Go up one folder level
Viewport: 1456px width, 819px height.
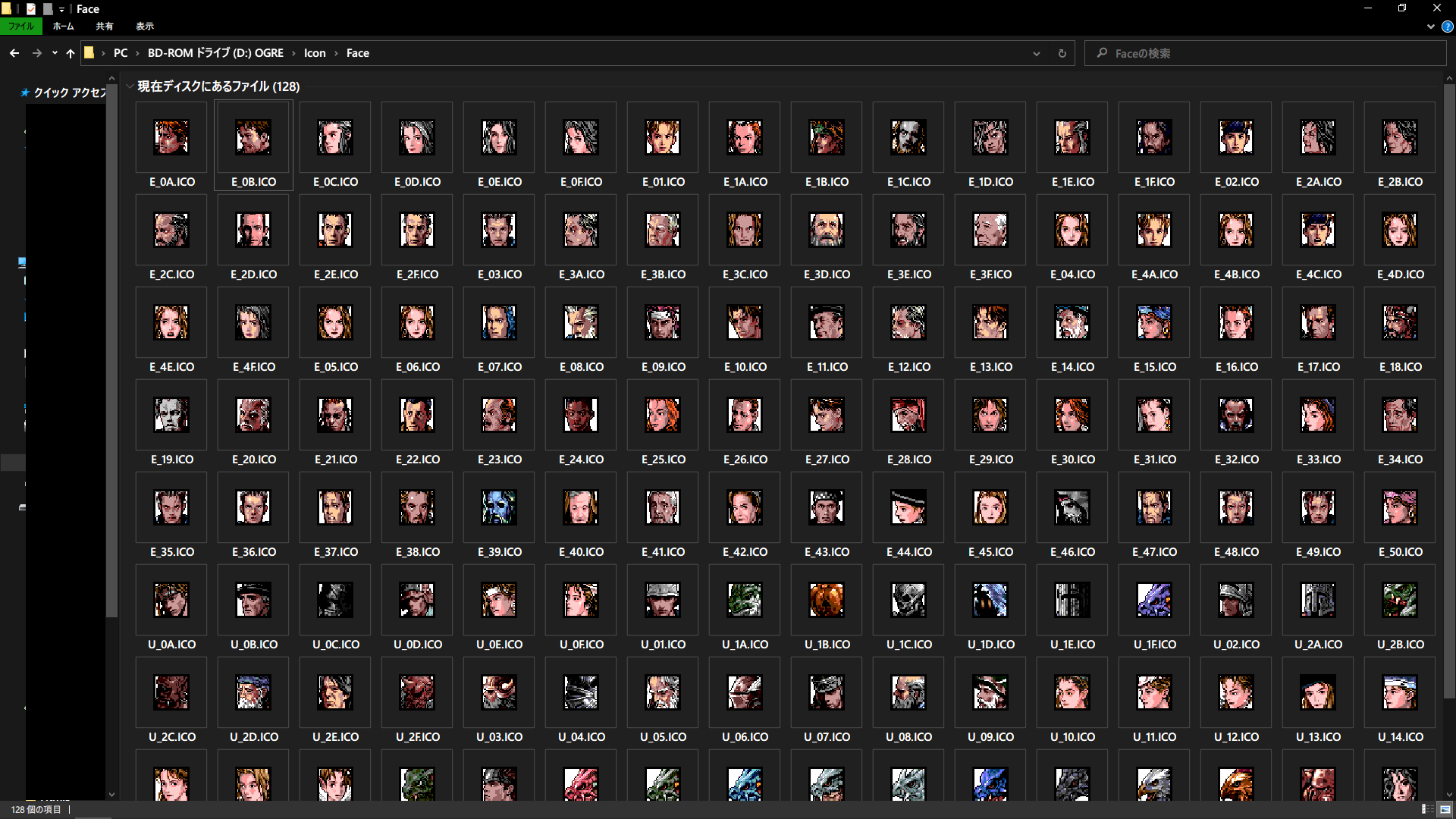point(71,53)
